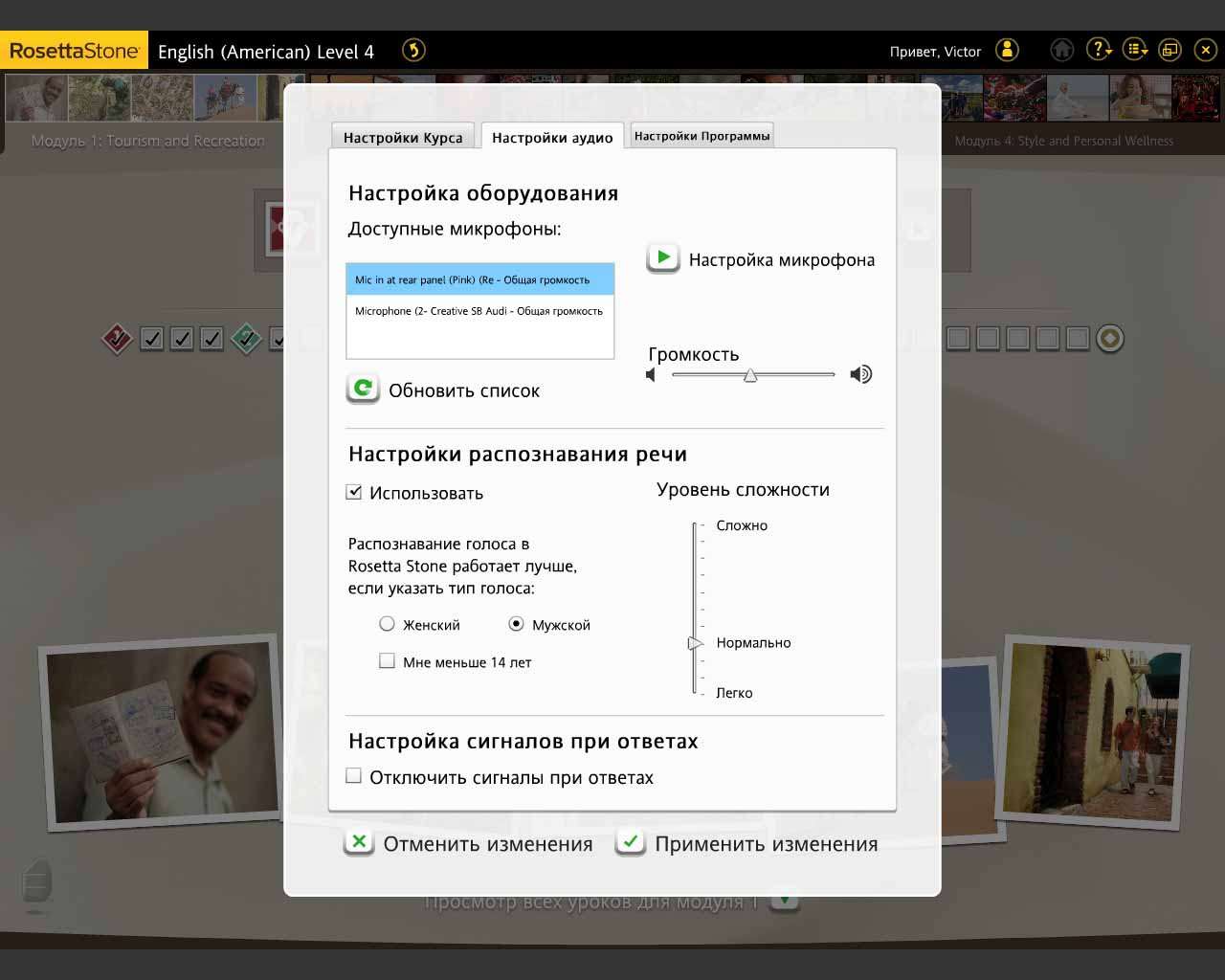Click the Rosetta Stone logo
The width and height of the screenshot is (1225, 980).
pos(74,51)
